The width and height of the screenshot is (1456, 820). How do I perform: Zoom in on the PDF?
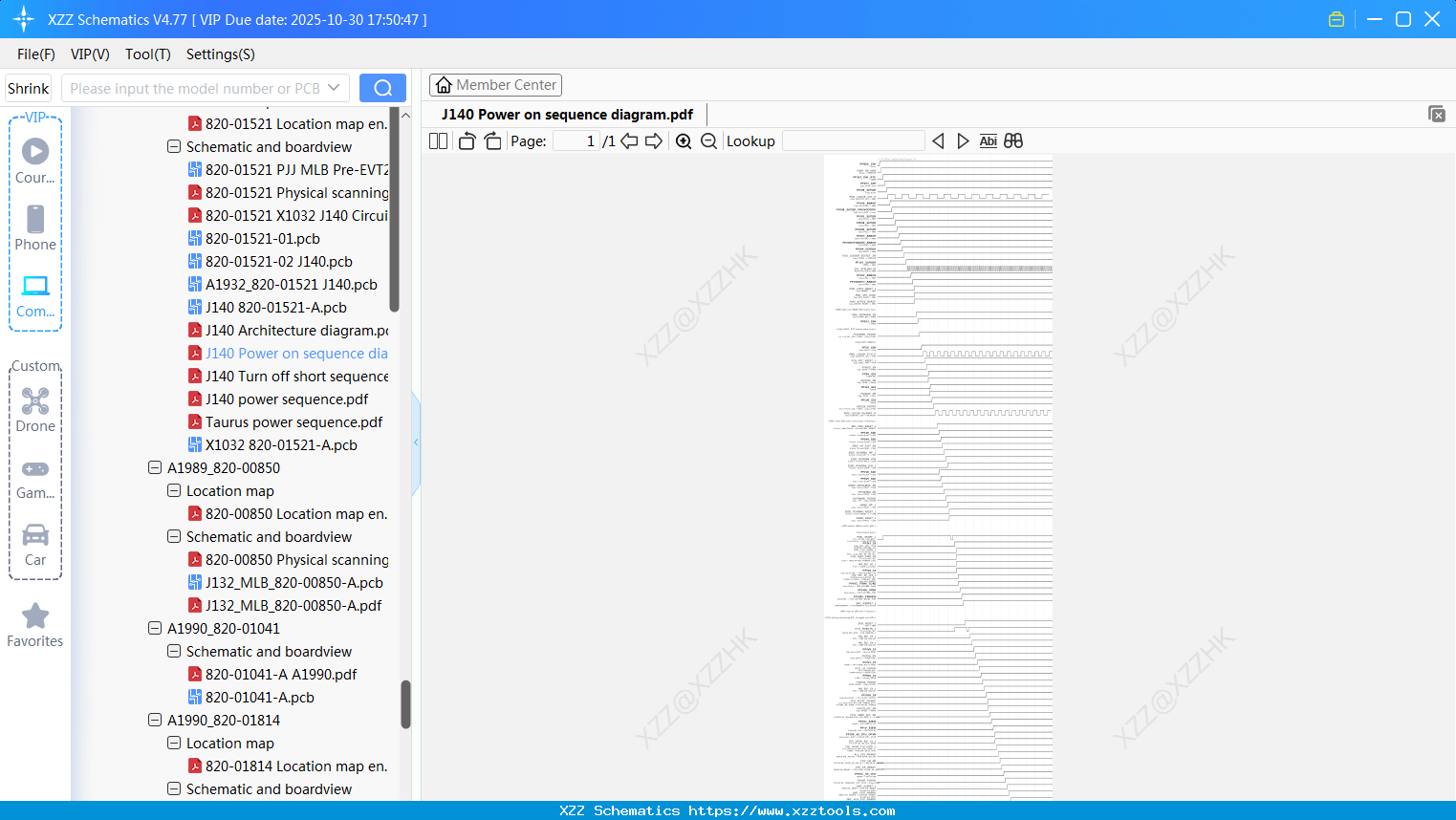pyautogui.click(x=684, y=140)
